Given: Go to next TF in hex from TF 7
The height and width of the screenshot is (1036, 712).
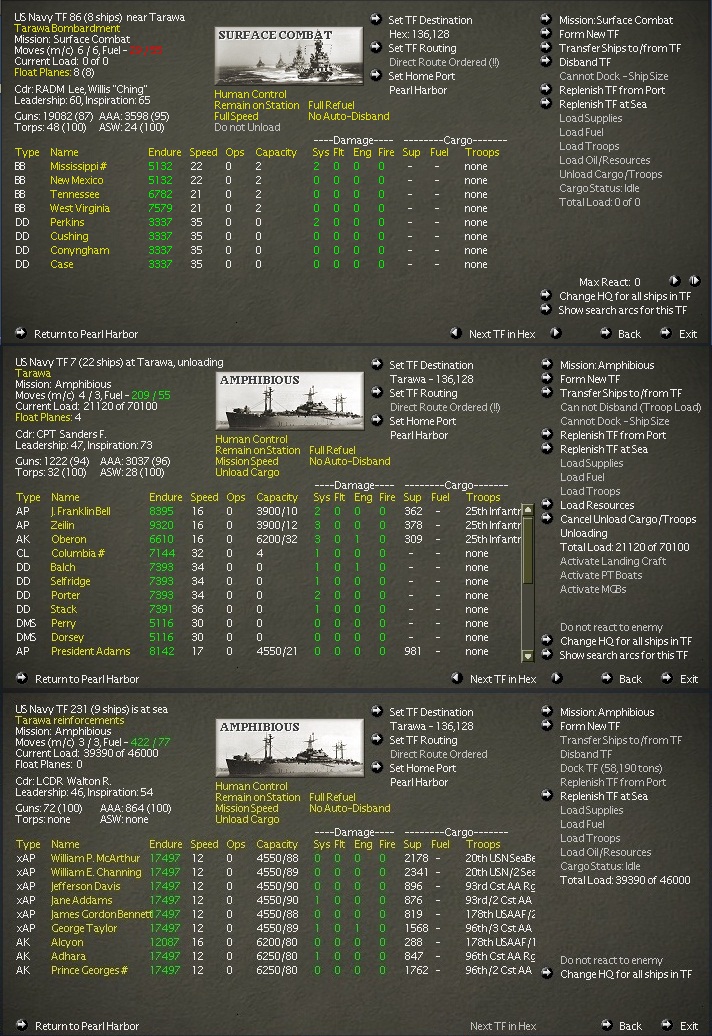Looking at the screenshot, I should point(557,678).
